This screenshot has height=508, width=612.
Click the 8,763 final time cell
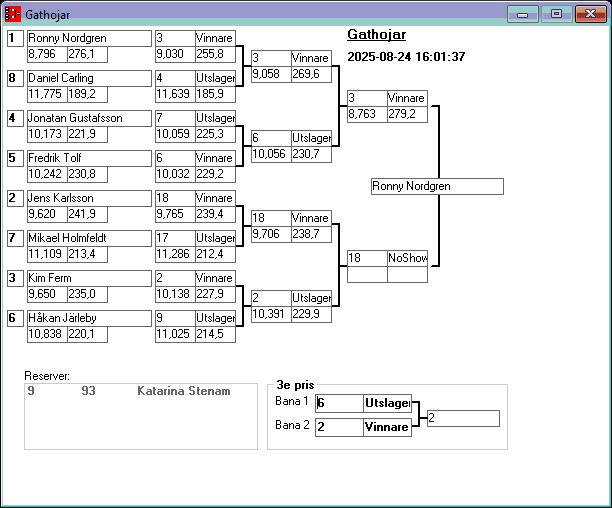pyautogui.click(x=367, y=114)
